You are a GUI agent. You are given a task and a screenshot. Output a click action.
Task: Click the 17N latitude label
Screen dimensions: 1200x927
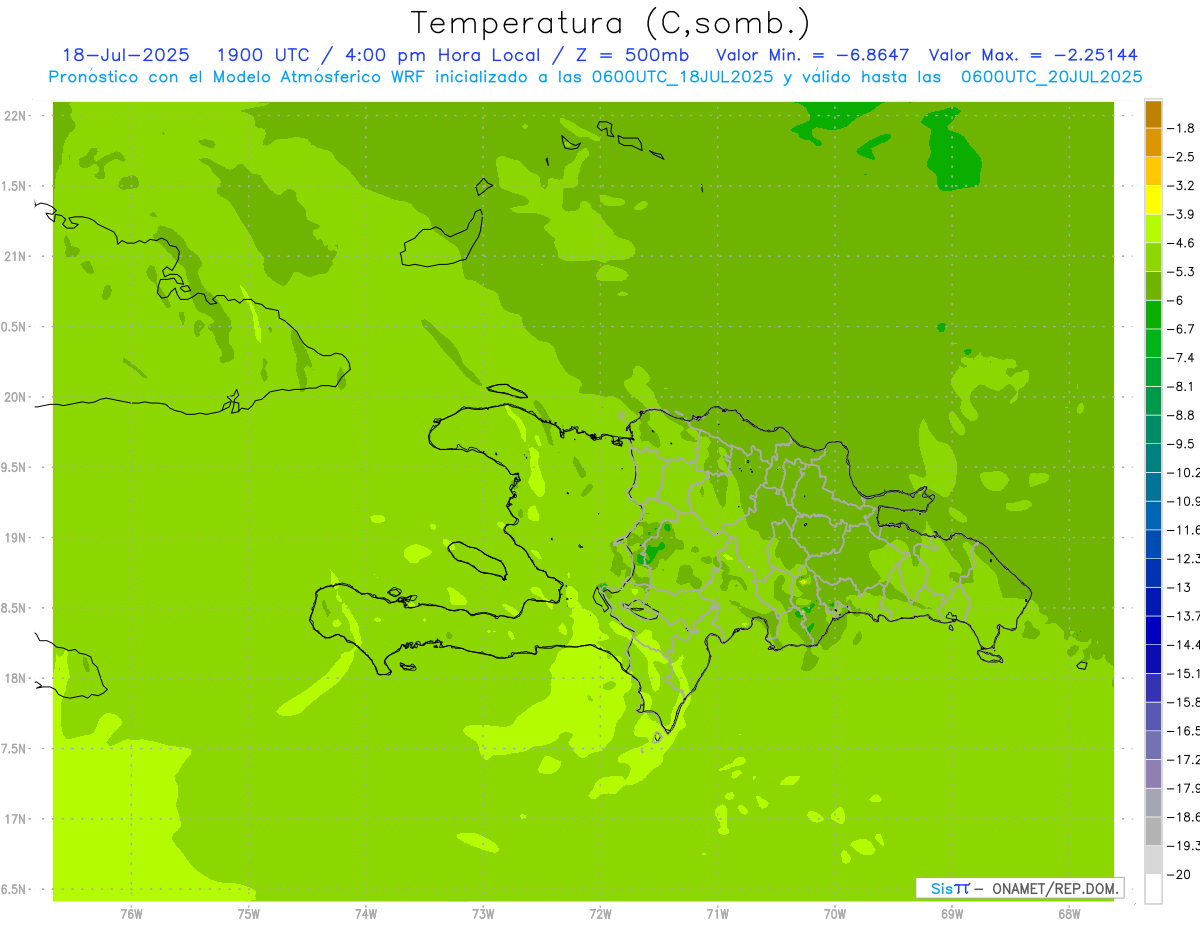pos(17,819)
